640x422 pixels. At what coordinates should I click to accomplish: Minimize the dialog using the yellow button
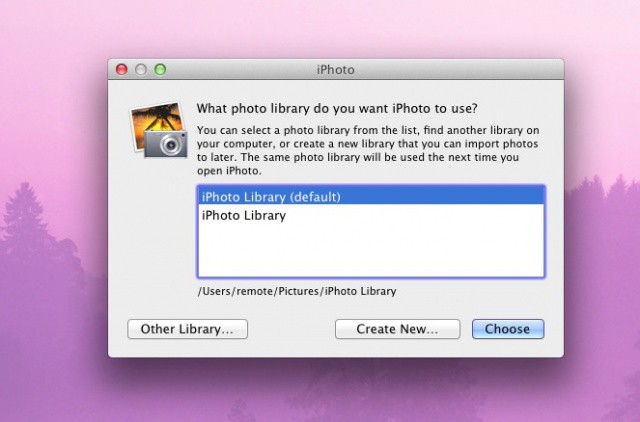[141, 70]
